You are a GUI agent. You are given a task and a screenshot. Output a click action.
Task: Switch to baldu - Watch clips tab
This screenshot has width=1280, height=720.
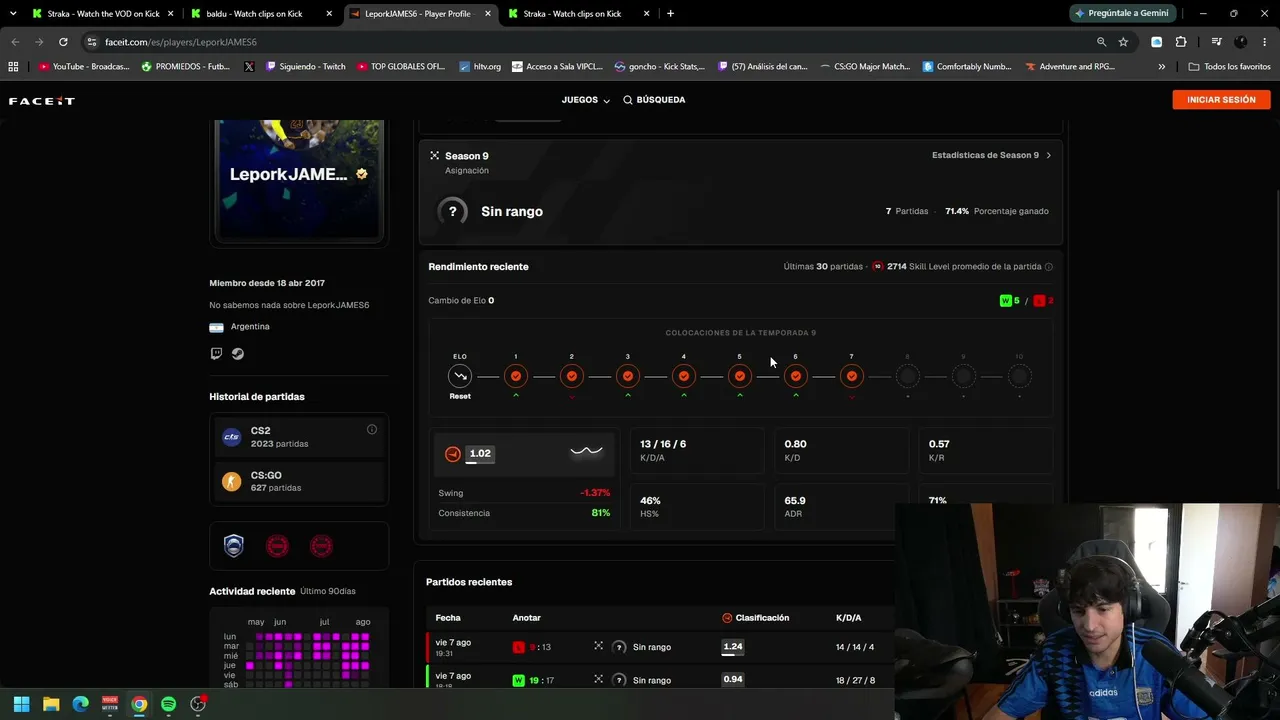260,14
